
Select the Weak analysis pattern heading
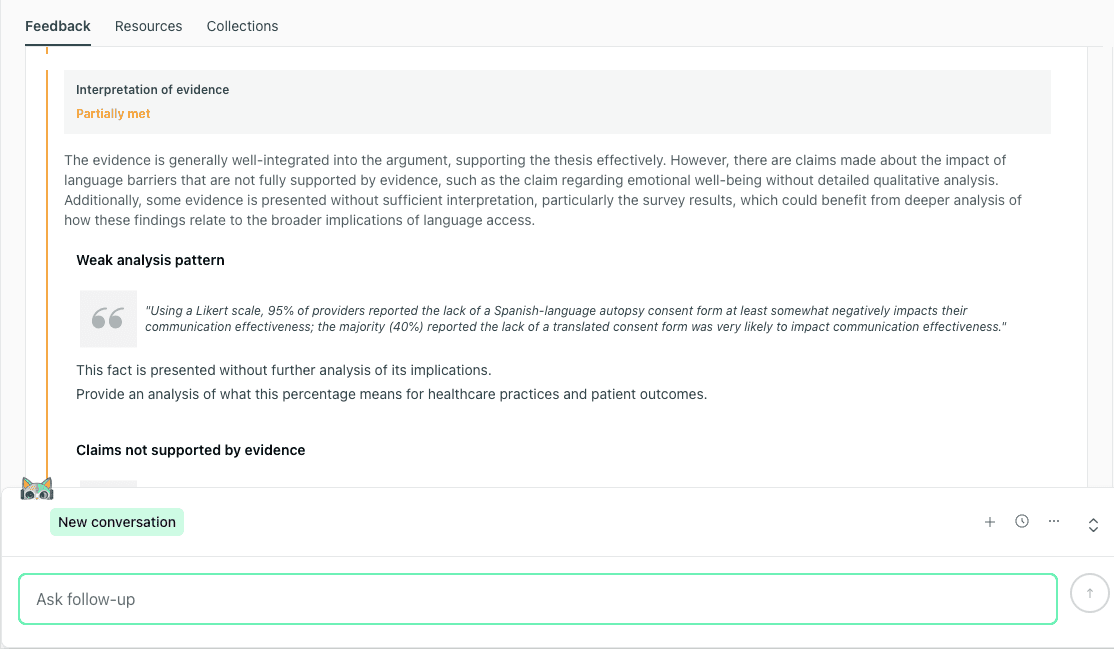(150, 260)
